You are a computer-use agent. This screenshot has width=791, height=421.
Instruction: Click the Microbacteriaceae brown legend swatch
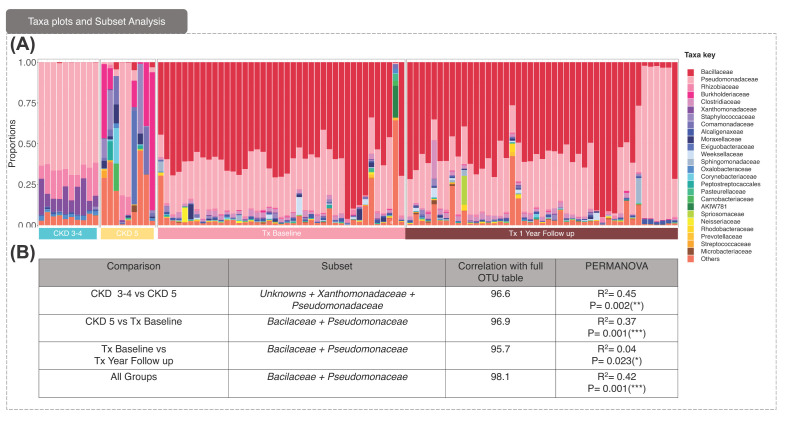pyautogui.click(x=691, y=251)
